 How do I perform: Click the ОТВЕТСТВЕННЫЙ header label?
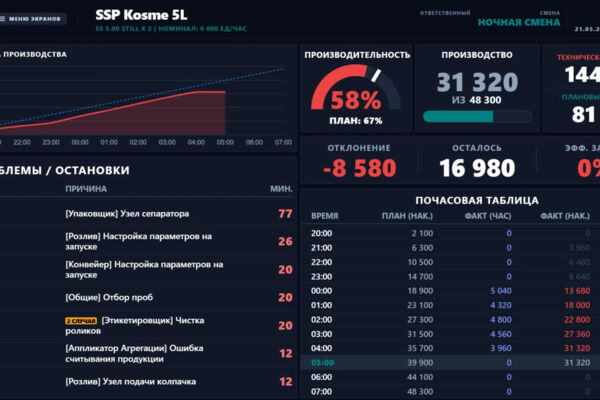tap(445, 13)
